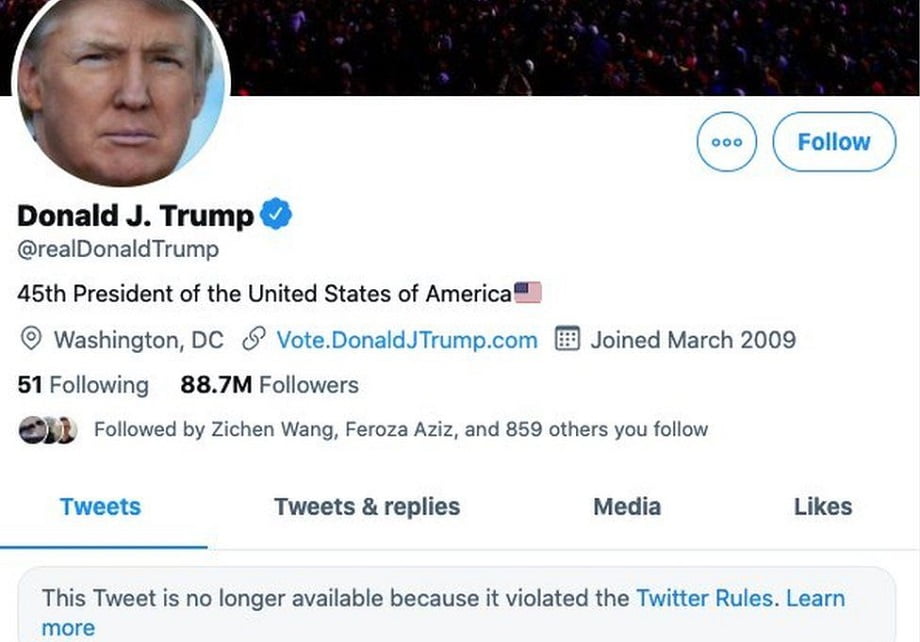Open the Vote.DonaldJTrump.com website link
This screenshot has width=920, height=642.
(406, 340)
